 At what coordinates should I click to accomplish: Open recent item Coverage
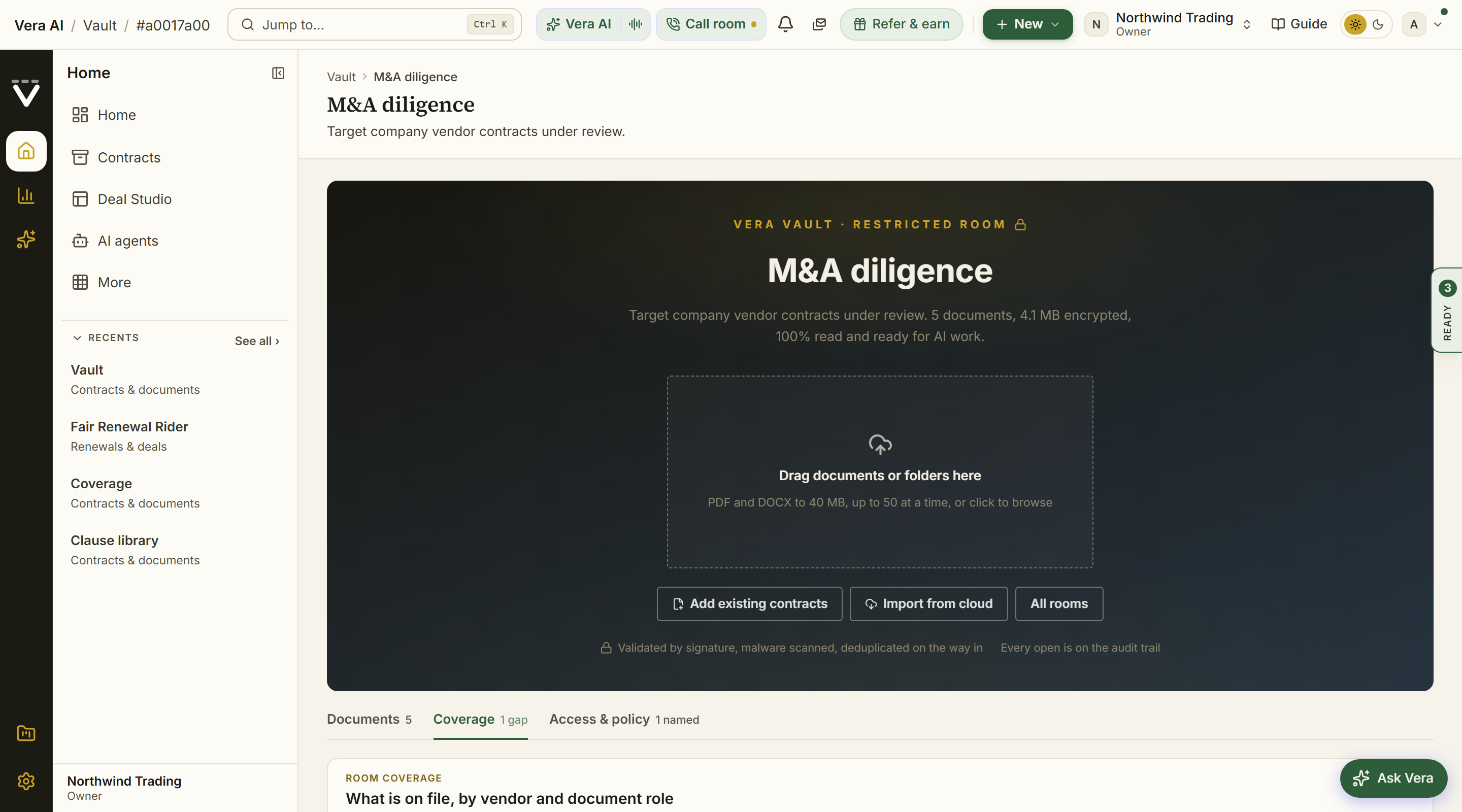click(x=175, y=493)
